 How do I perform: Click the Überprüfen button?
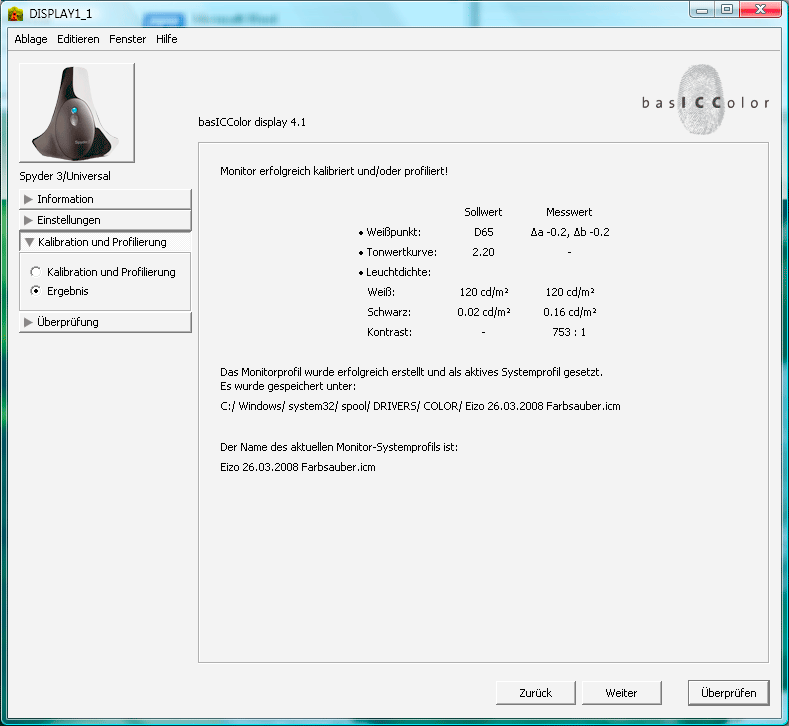pyautogui.click(x=728, y=692)
